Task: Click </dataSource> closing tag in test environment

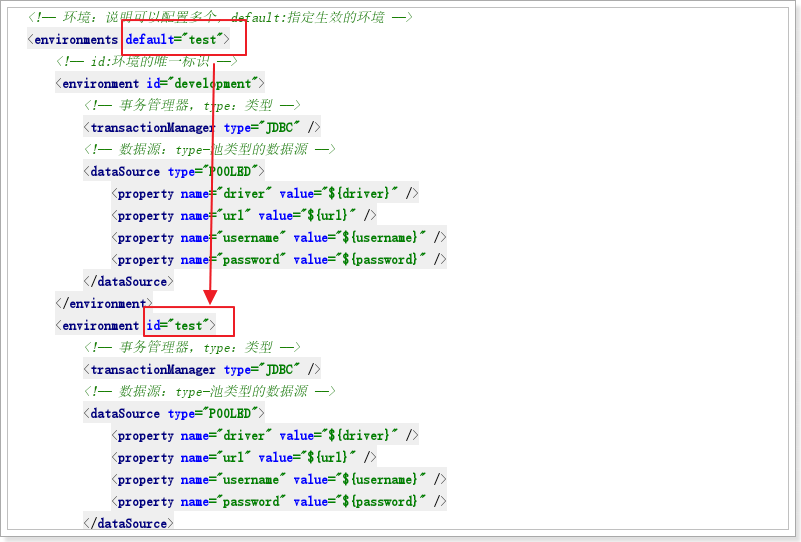Action: pos(129,524)
